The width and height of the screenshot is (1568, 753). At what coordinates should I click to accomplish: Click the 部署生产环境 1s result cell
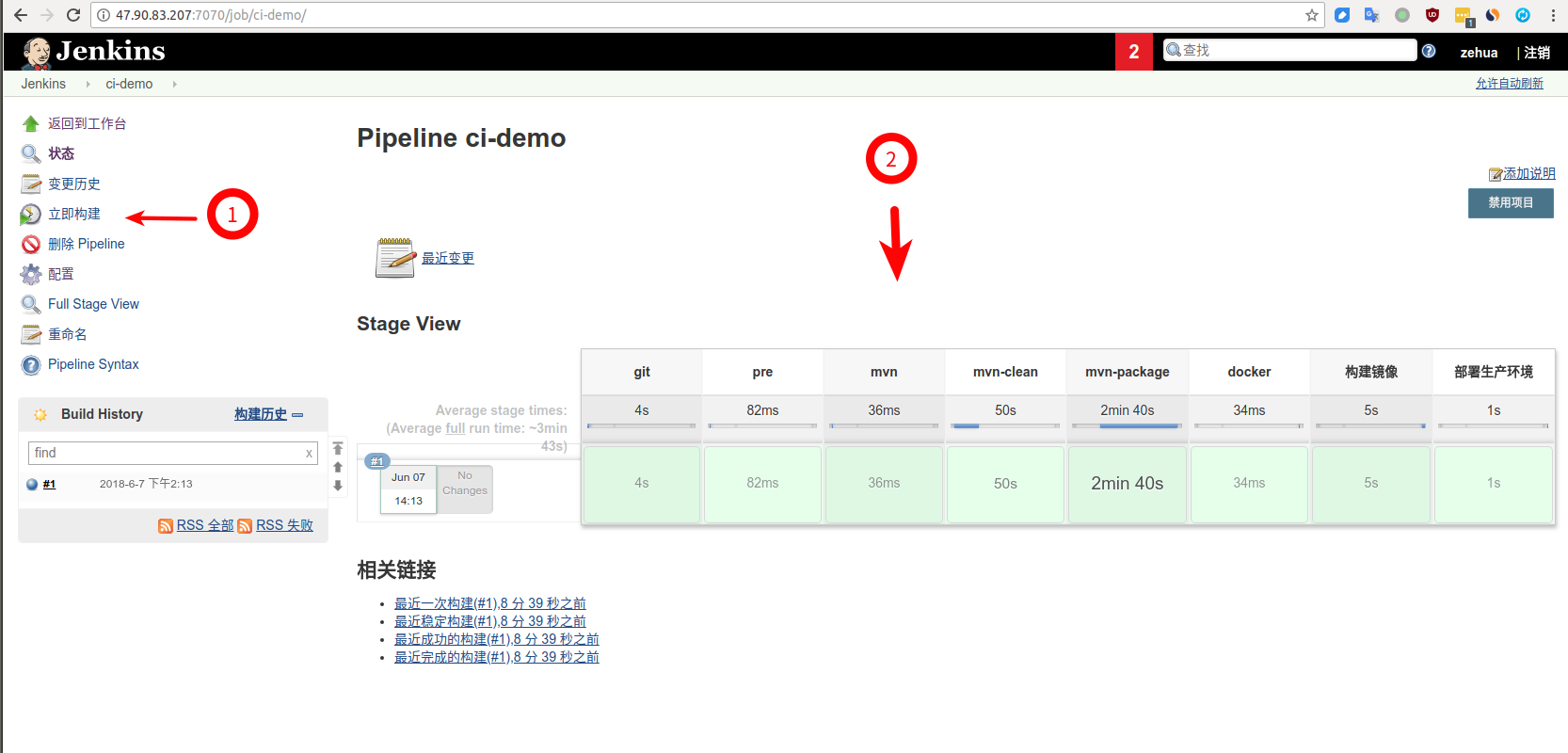[1494, 484]
